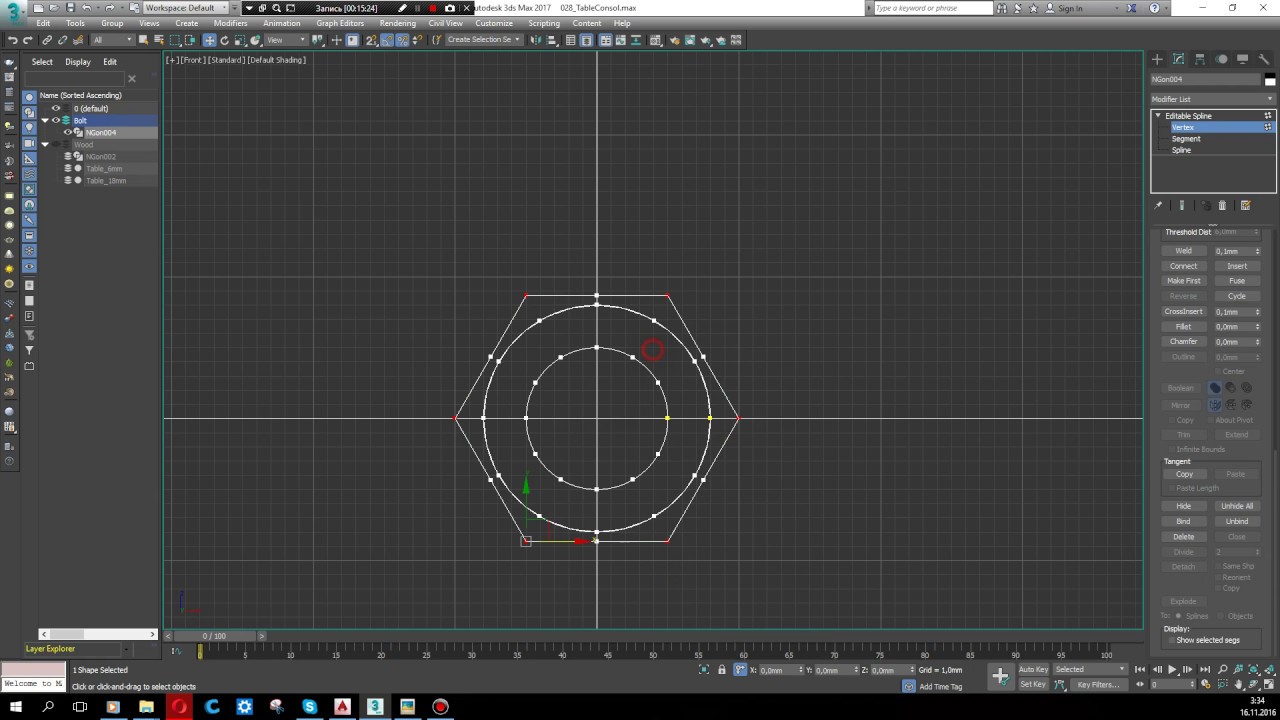The height and width of the screenshot is (720, 1280).
Task: Click the Connect button
Action: 1183,266
